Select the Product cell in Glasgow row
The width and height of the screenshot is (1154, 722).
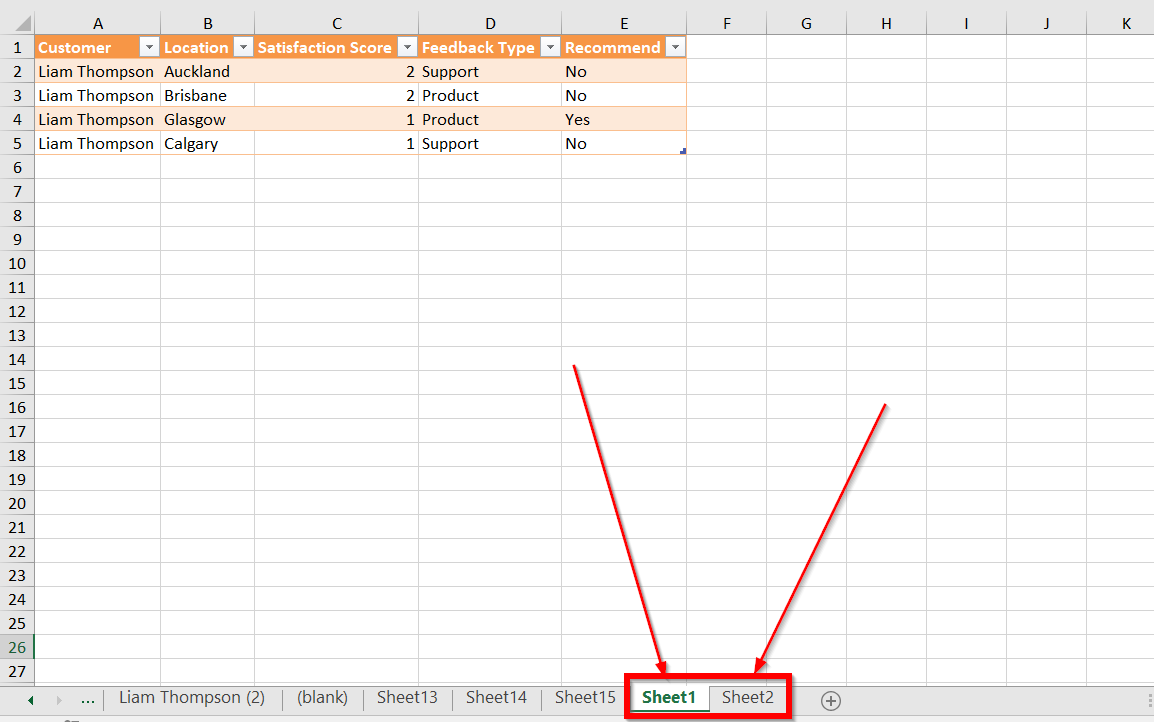click(490, 119)
